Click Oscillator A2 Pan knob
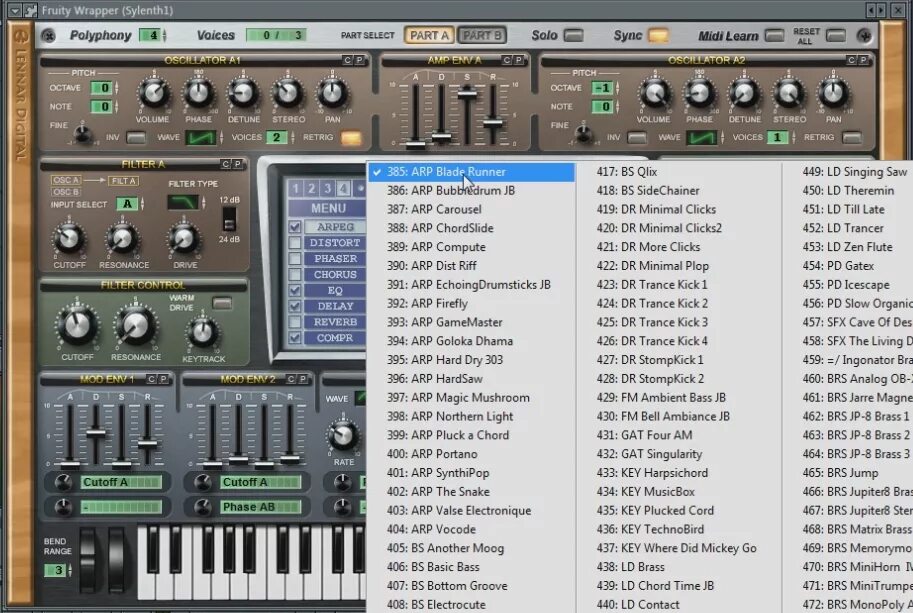The width and height of the screenshot is (913, 613). coord(833,93)
